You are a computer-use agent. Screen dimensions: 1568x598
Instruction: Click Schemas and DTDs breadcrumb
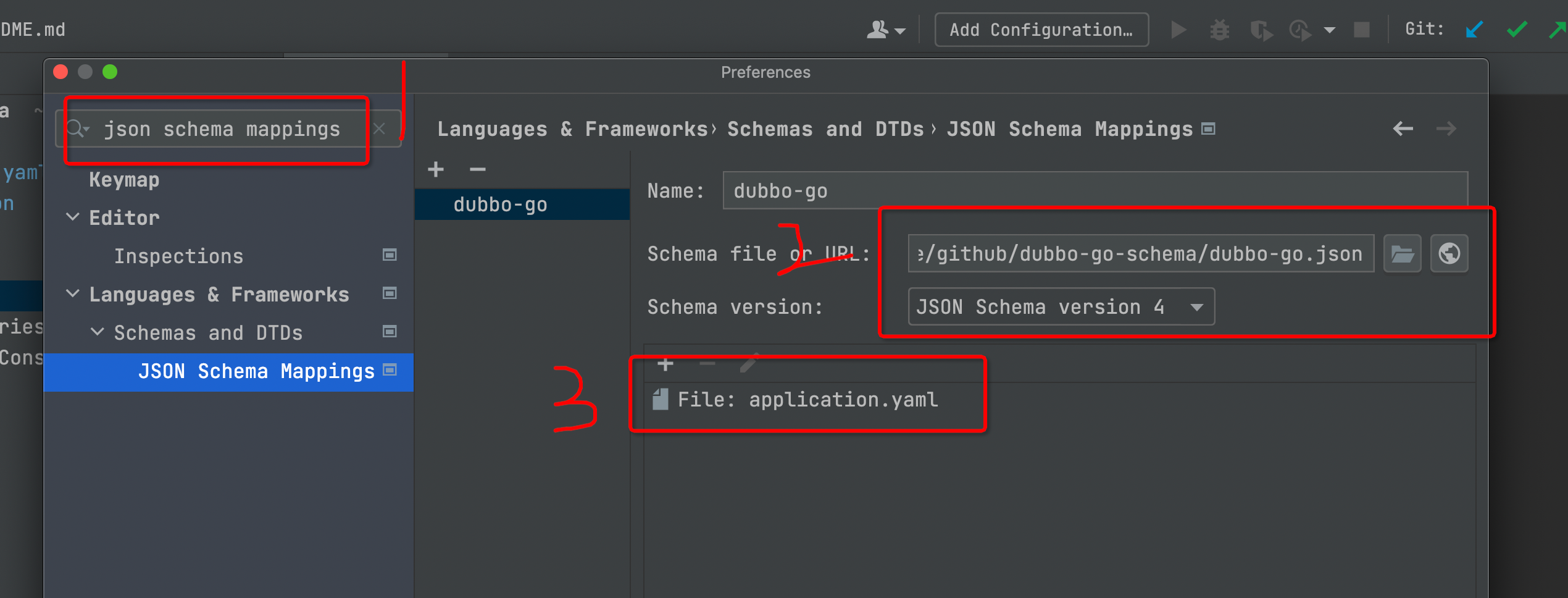pyautogui.click(x=825, y=129)
